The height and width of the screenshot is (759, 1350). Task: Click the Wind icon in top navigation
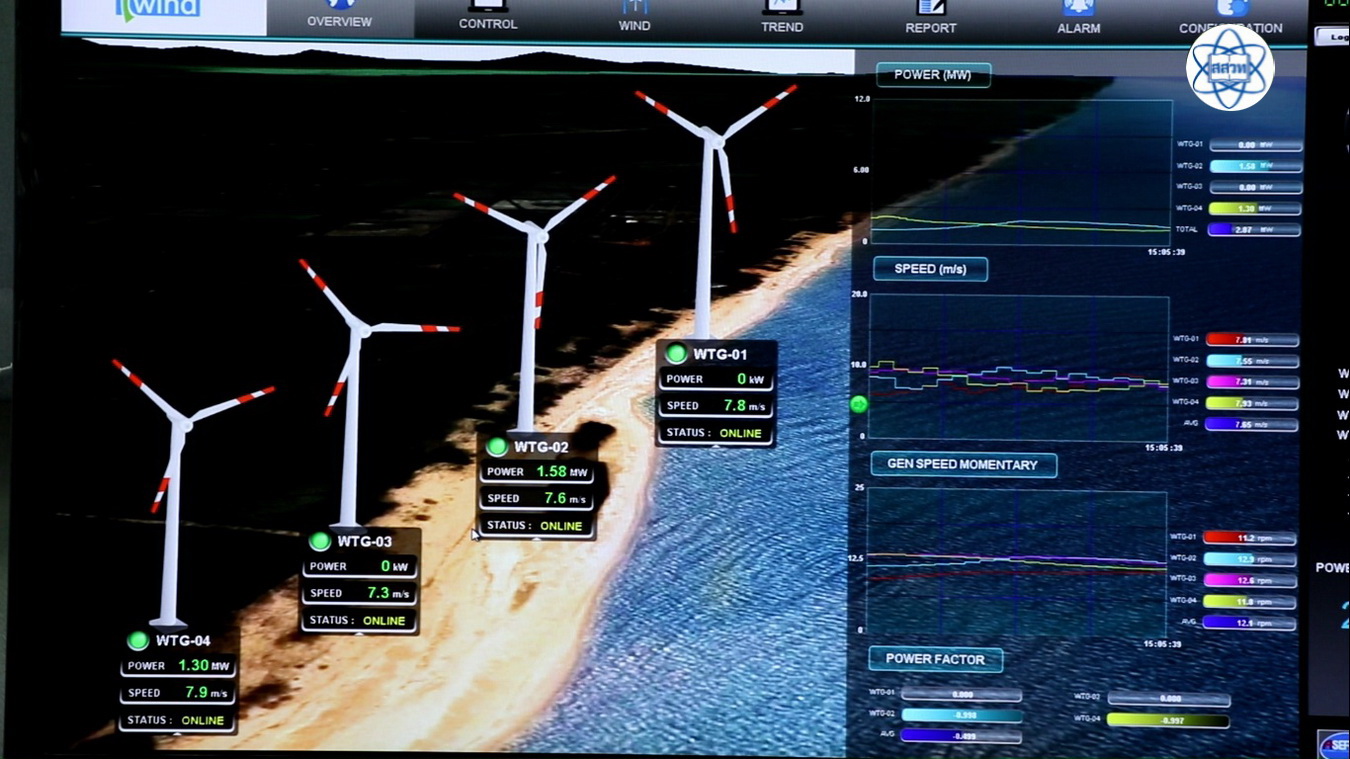(x=635, y=10)
